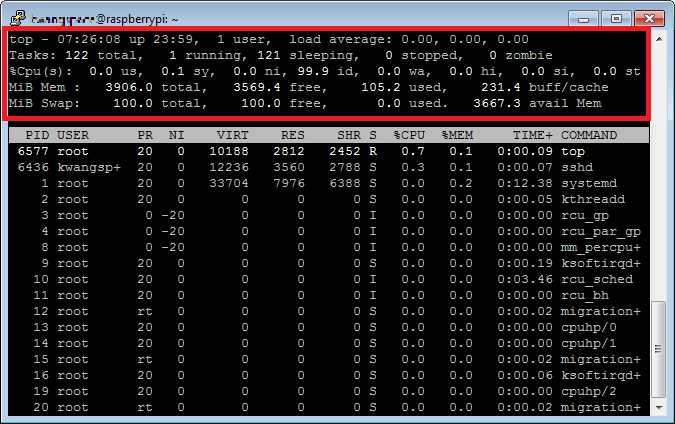The width and height of the screenshot is (675, 424).
Task: Click the scrollbar up arrow
Action: click(659, 39)
